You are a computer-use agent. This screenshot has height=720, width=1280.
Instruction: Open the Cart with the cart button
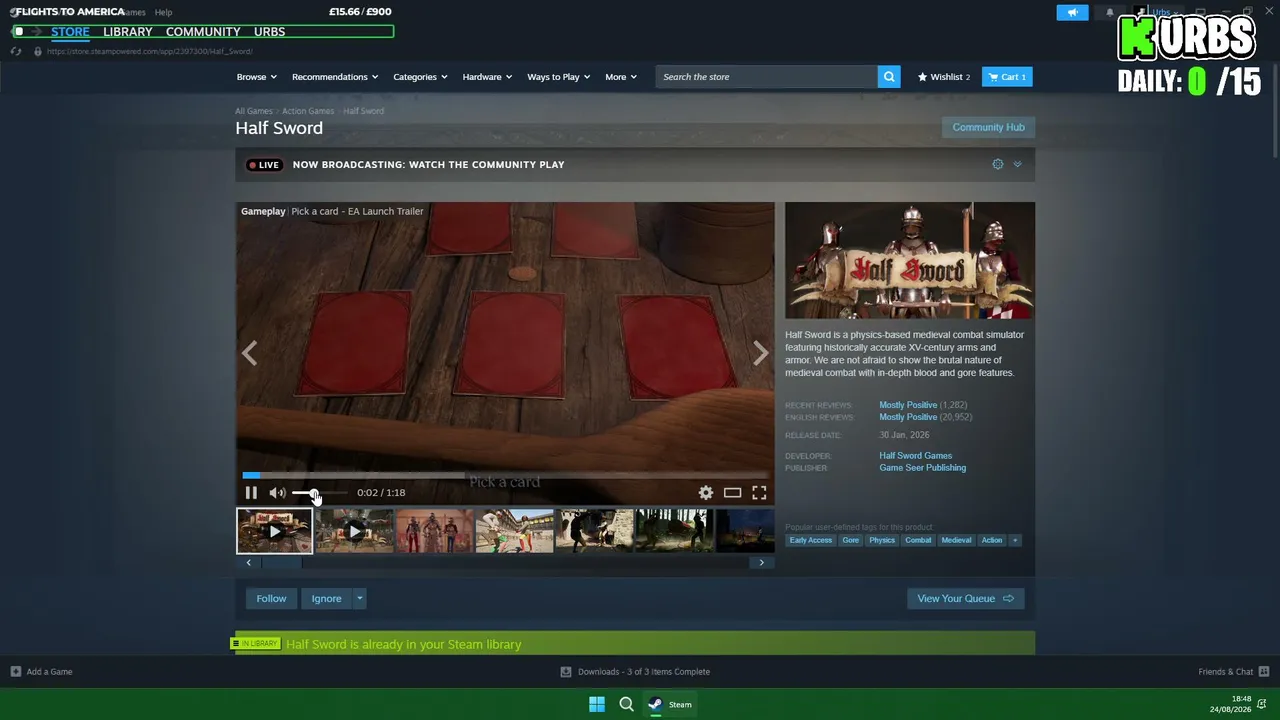(x=1007, y=77)
